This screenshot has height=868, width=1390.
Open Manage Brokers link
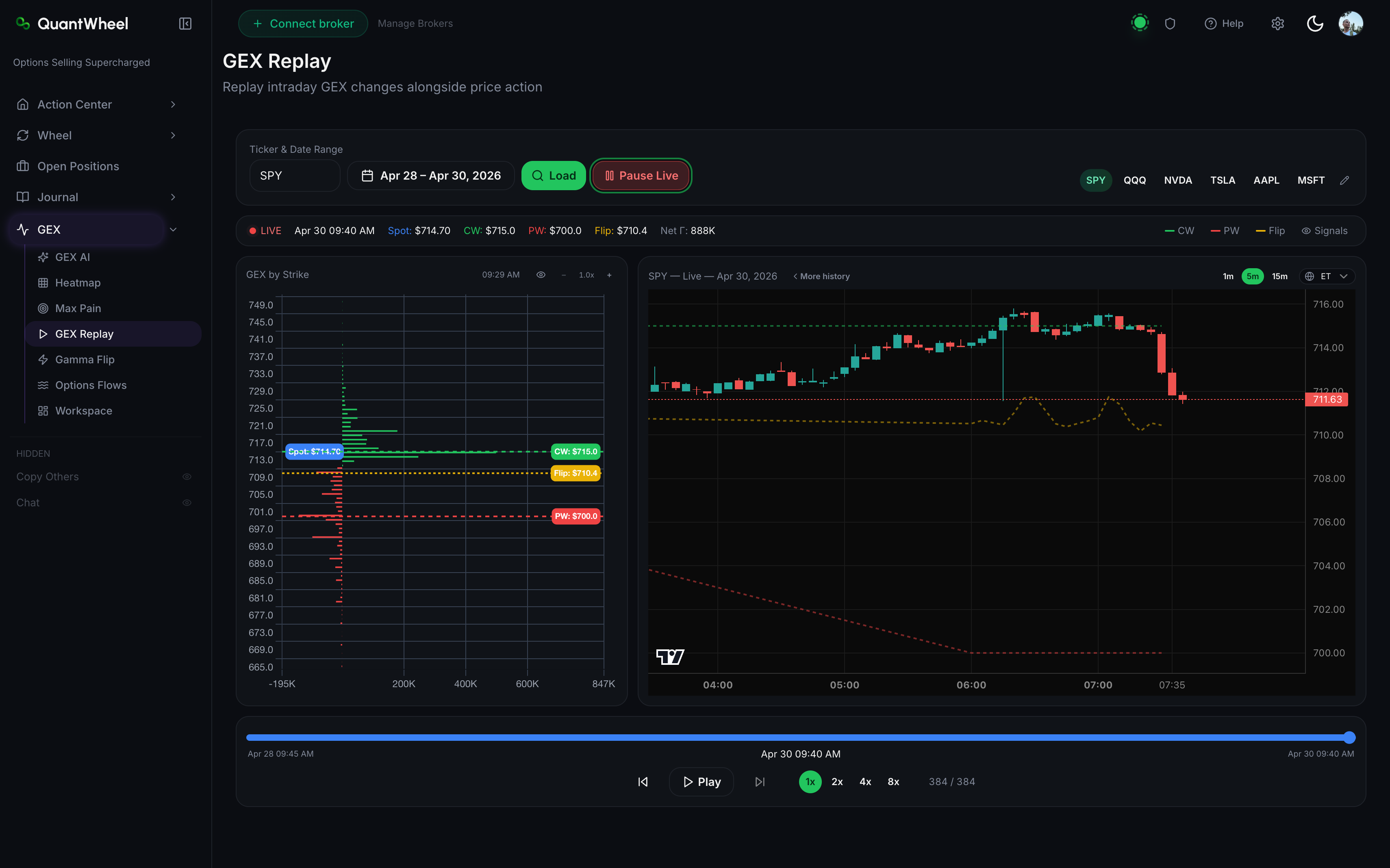pyautogui.click(x=415, y=24)
